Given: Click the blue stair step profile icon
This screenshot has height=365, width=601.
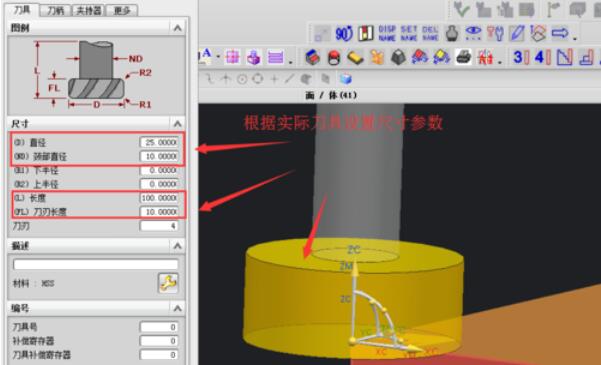Looking at the screenshot, I should [x=586, y=57].
